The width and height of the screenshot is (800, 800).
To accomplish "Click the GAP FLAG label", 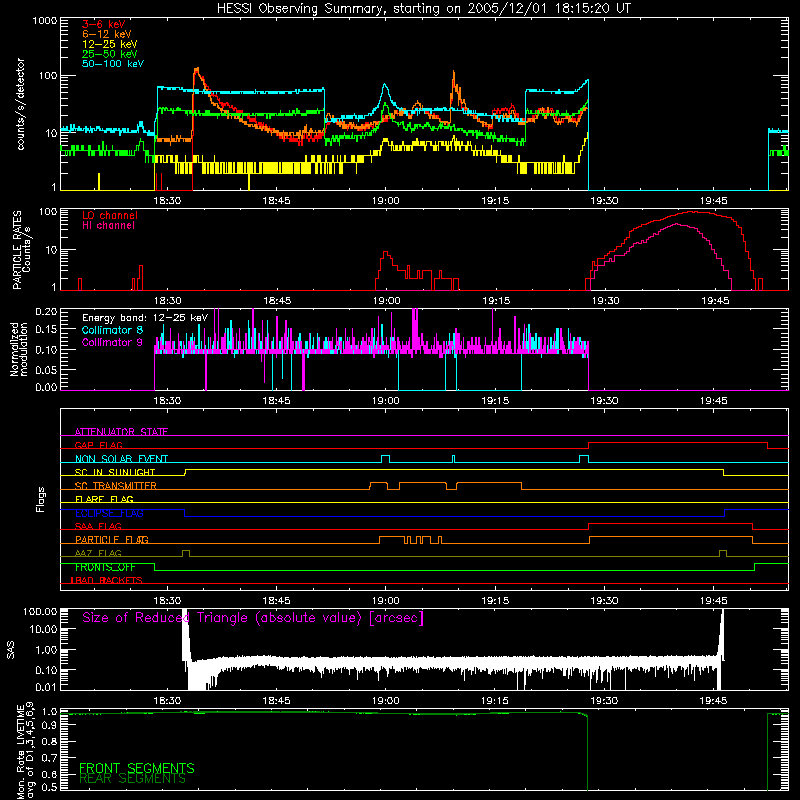I will click(98, 445).
